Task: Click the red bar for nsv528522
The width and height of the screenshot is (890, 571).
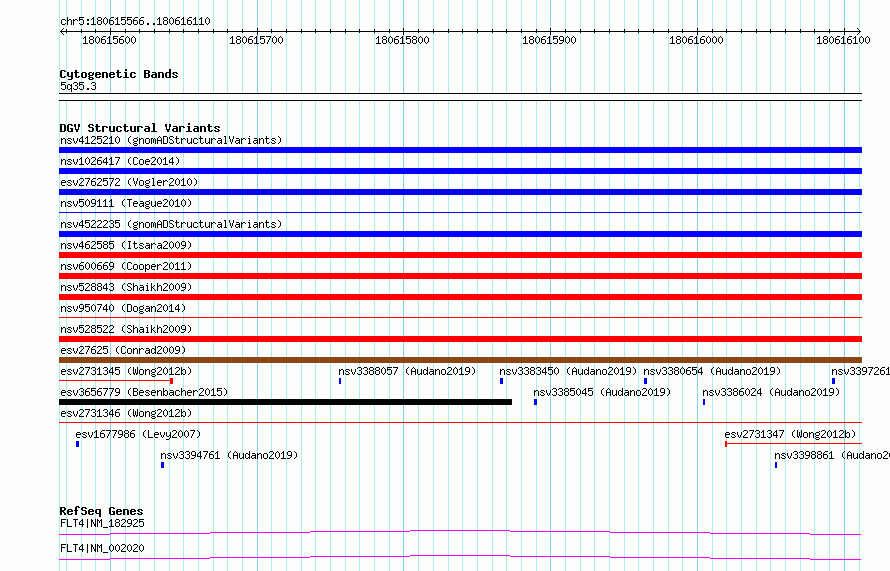Action: point(460,339)
